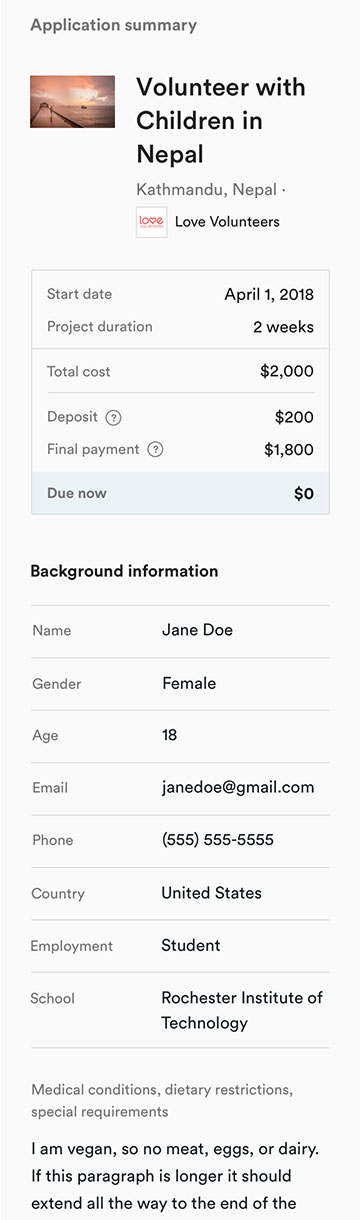
Task: Open the Love Volunteers organization link
Action: pyautogui.click(x=227, y=222)
